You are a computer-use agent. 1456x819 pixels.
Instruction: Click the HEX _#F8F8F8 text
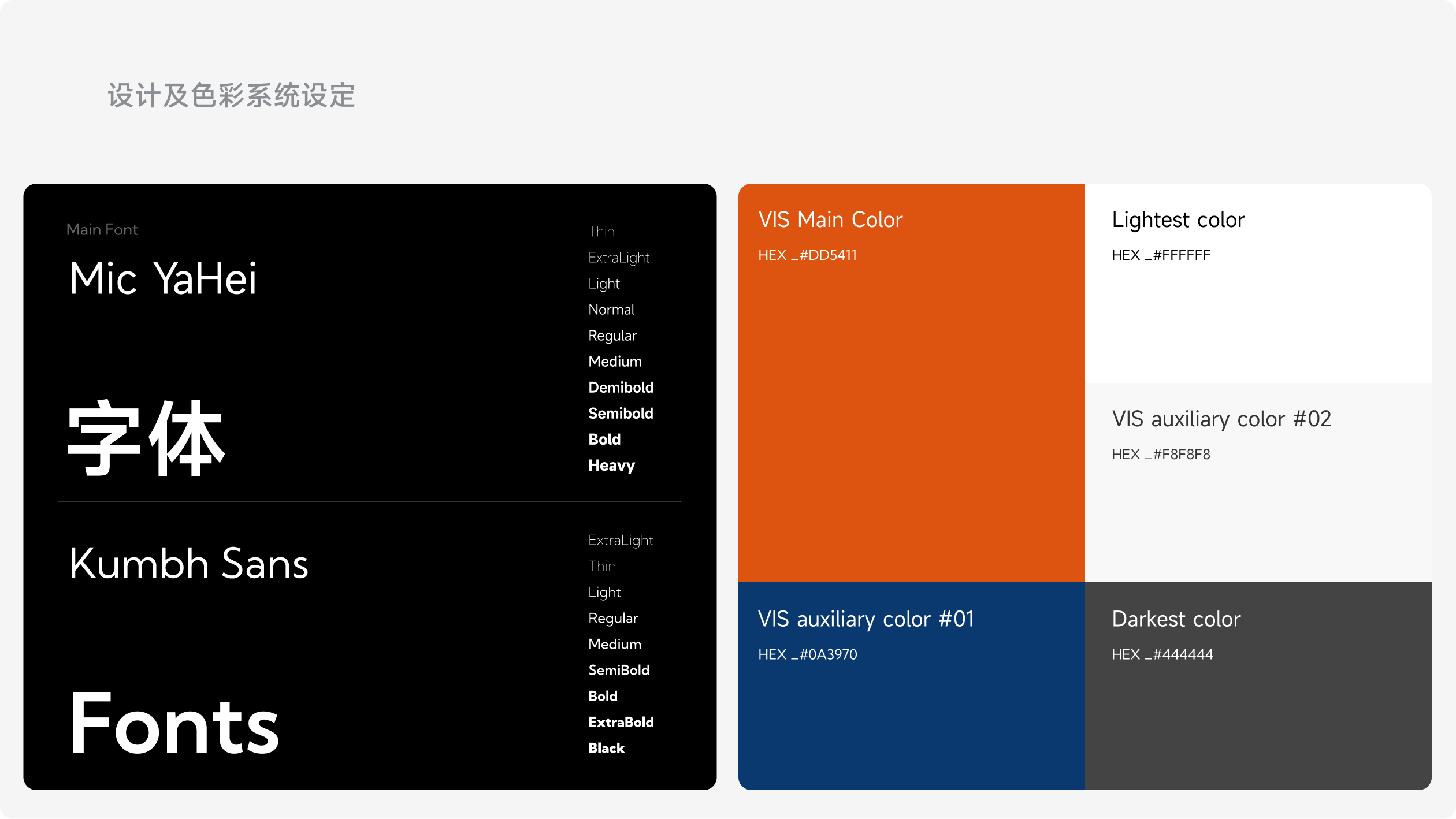1160,455
